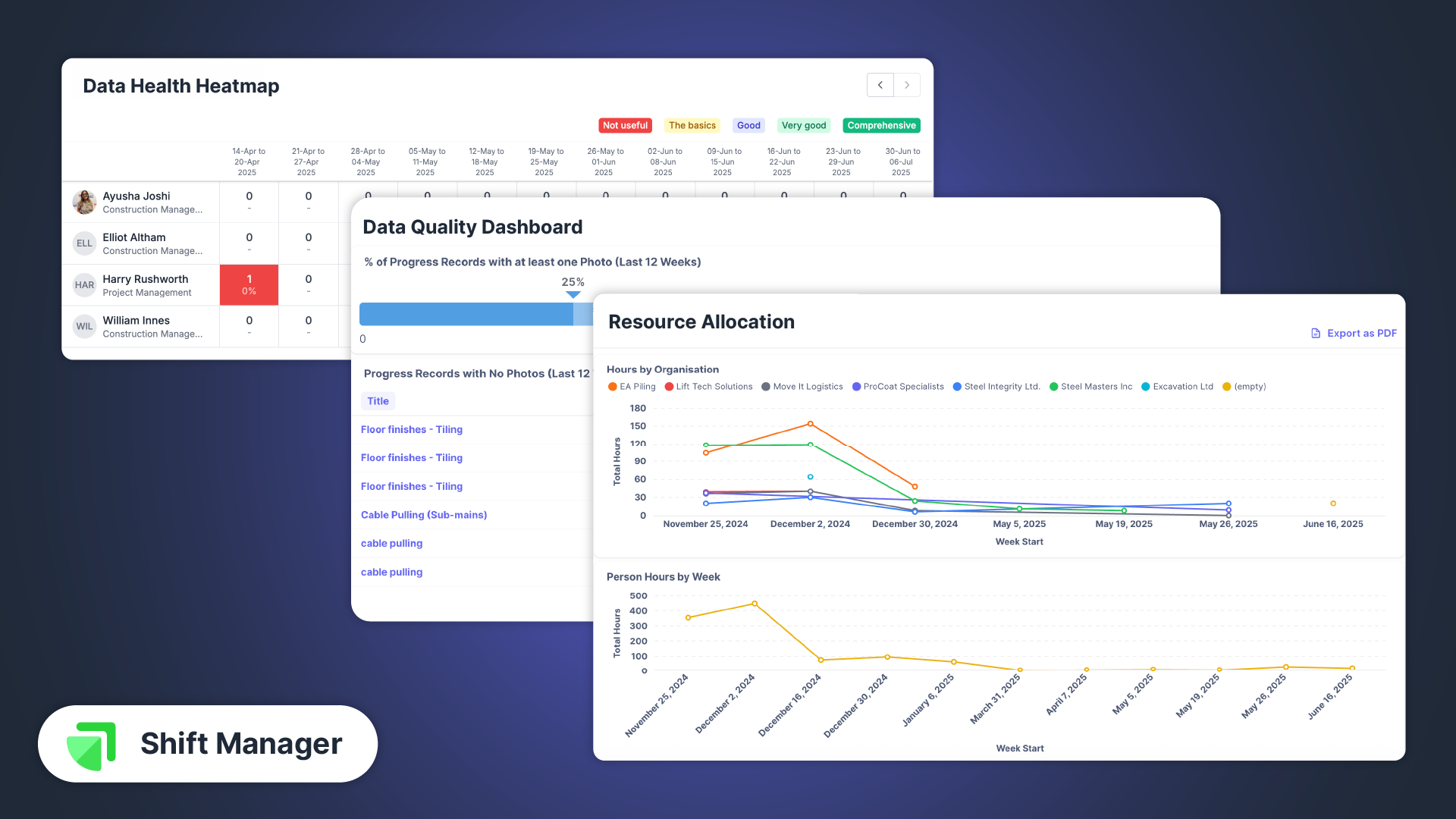Click the Export as PDF document icon

coord(1316,333)
